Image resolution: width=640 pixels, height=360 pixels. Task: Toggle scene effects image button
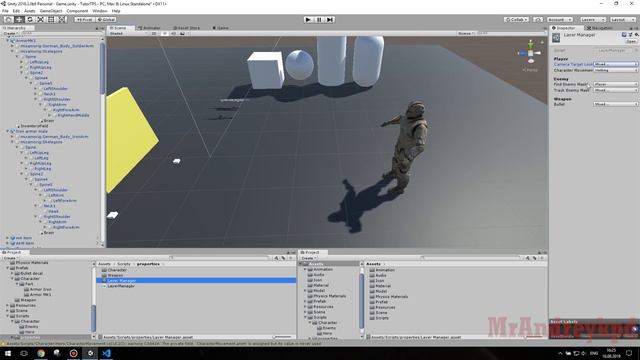182,33
